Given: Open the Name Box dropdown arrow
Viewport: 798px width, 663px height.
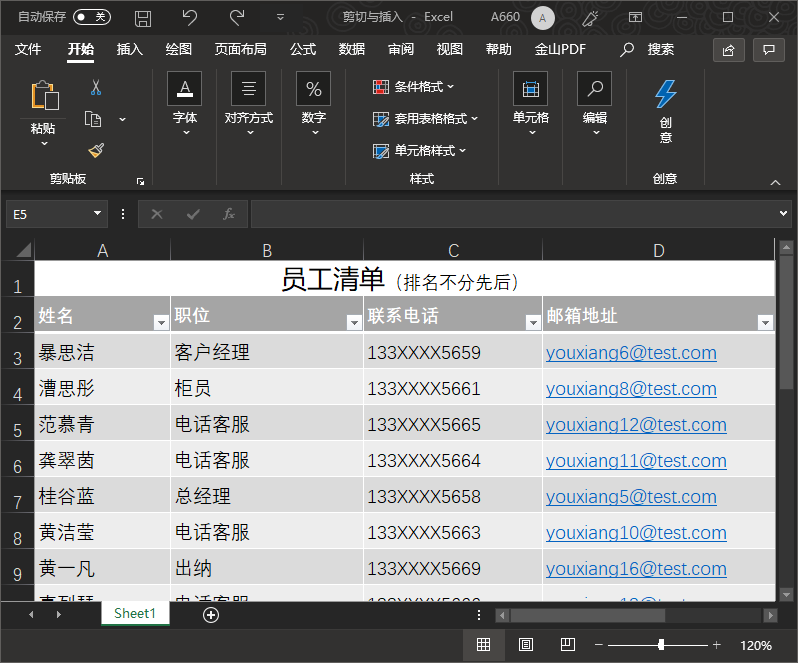Looking at the screenshot, I should (97, 213).
